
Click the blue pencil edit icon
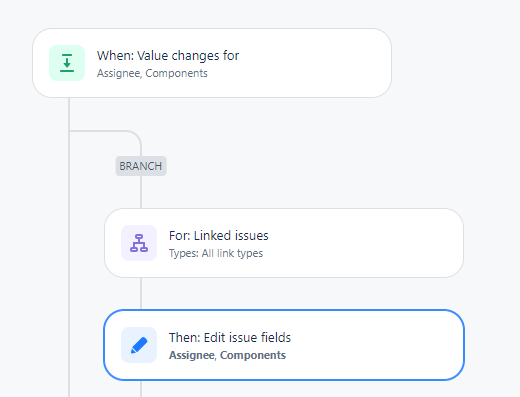click(139, 345)
